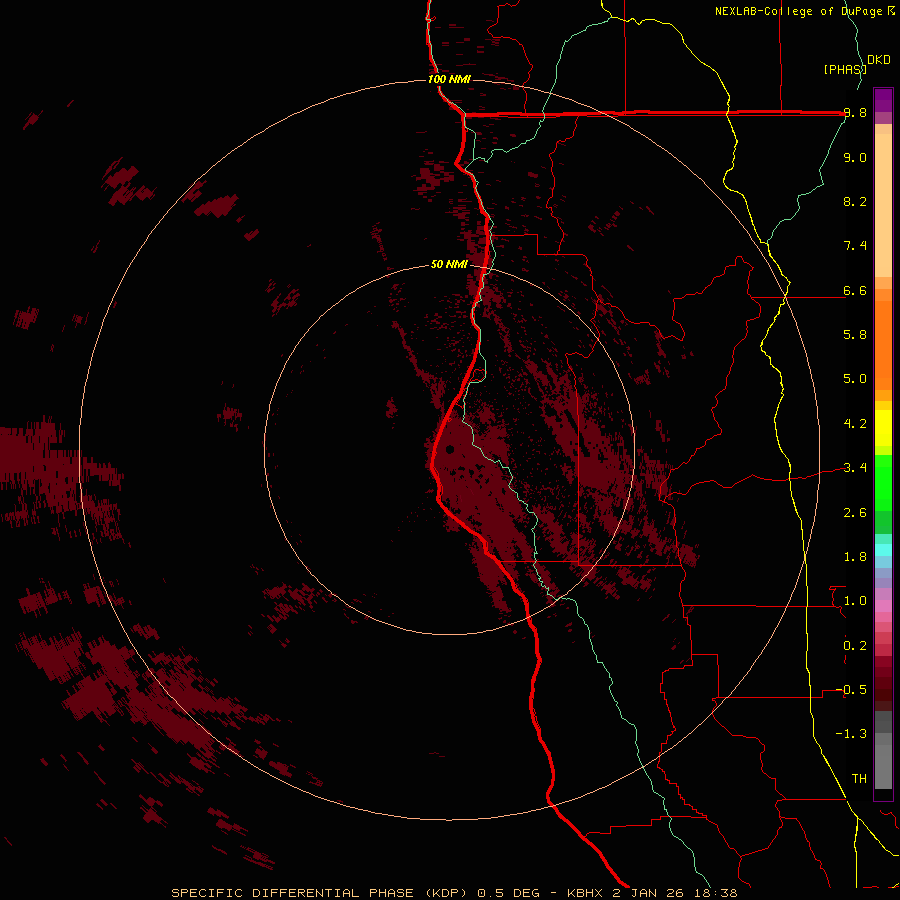Screen dimensions: 900x900
Task: Click the 8.2 scale value
Action: 855,201
